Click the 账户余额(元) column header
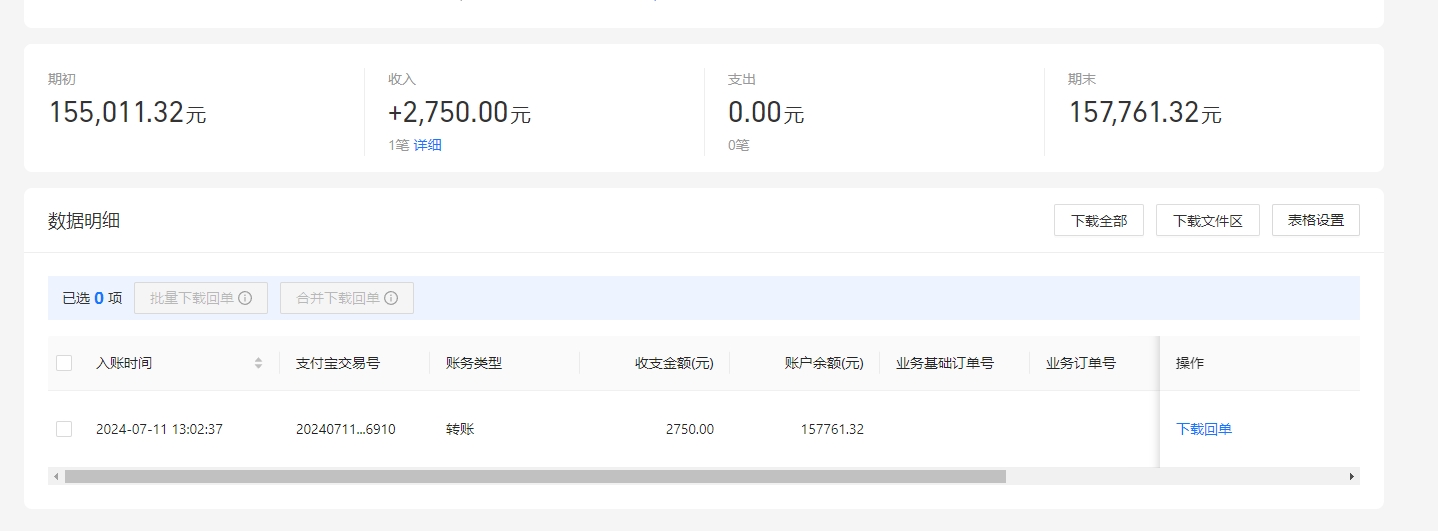This screenshot has height=531, width=1438. click(824, 363)
